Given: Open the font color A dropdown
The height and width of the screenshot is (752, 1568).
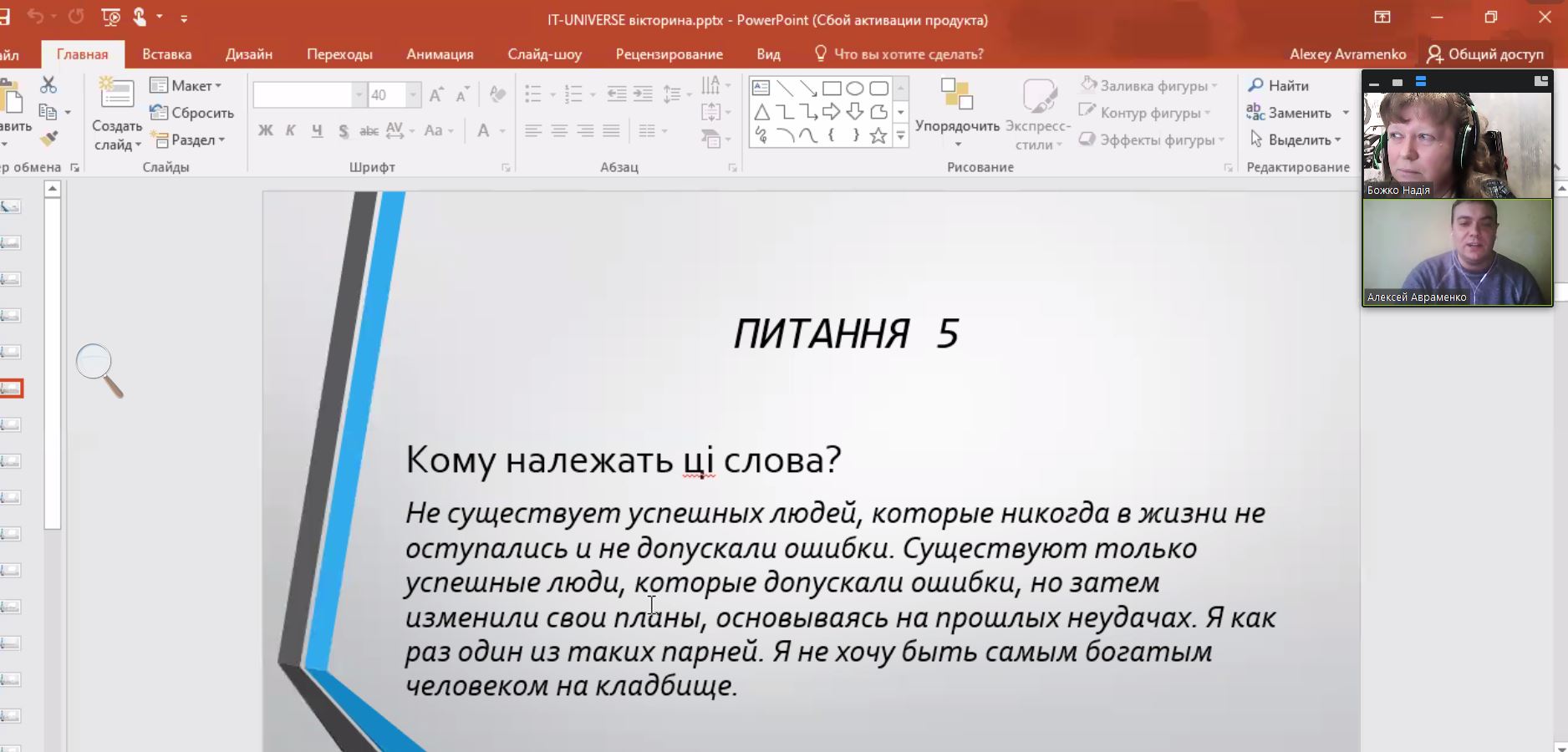Looking at the screenshot, I should pyautogui.click(x=502, y=131).
